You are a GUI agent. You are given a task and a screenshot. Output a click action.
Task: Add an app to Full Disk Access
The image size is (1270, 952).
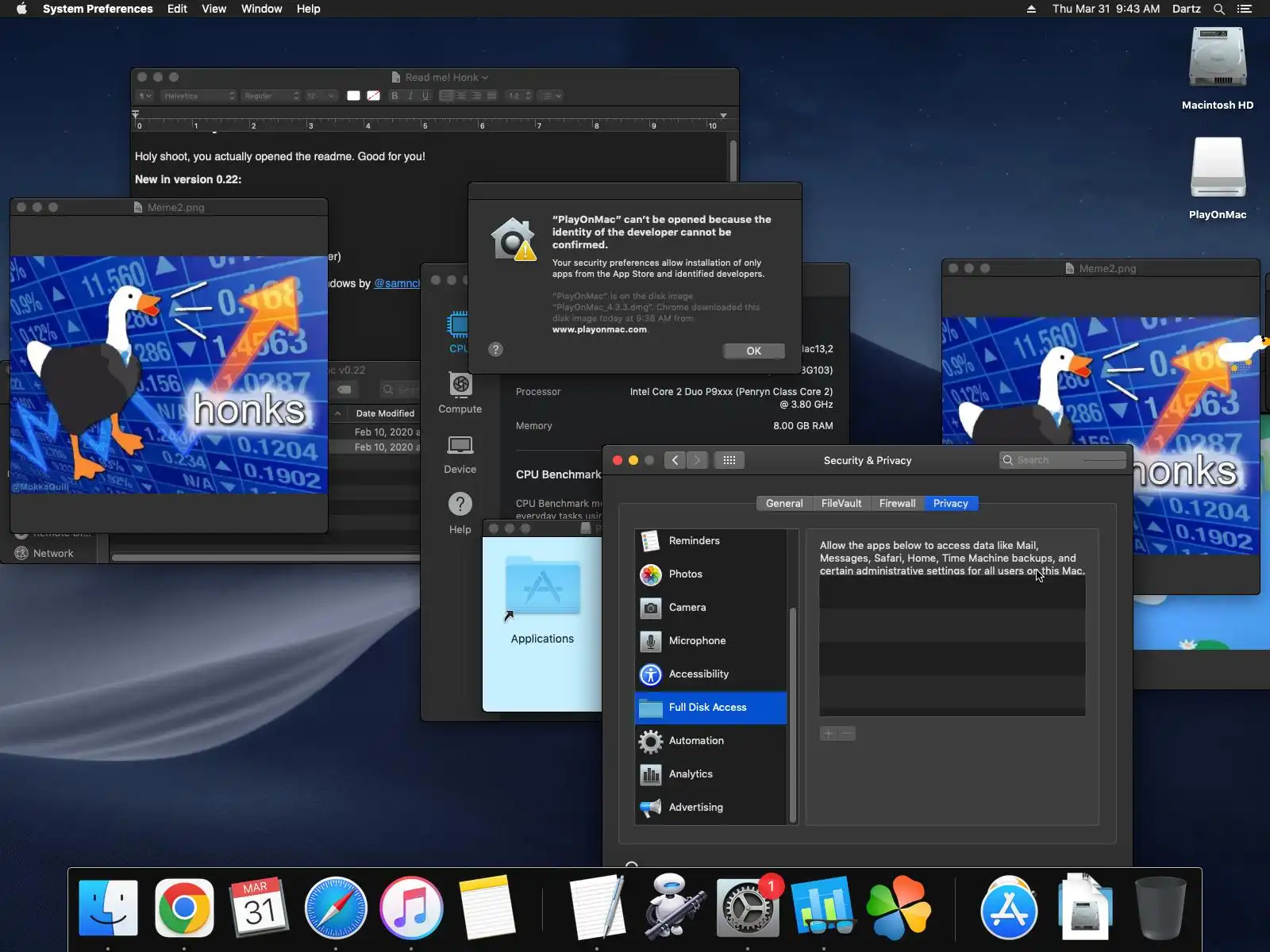[x=828, y=734]
